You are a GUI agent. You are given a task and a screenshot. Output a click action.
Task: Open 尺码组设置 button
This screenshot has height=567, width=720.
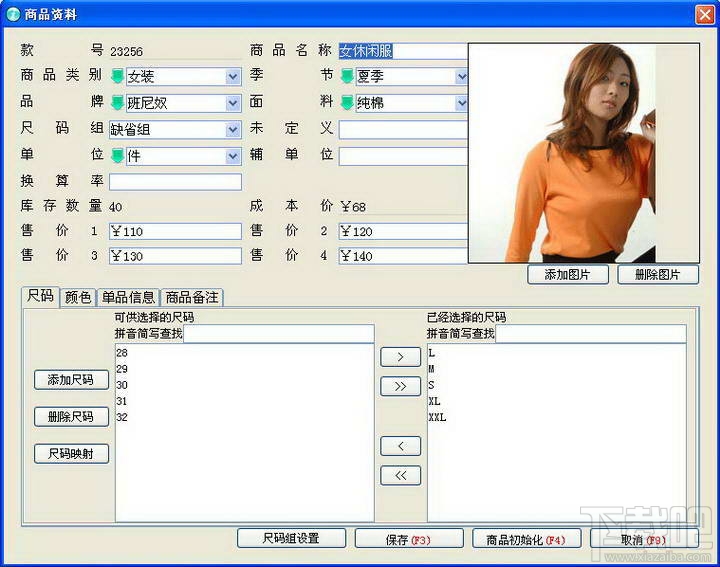click(x=291, y=538)
